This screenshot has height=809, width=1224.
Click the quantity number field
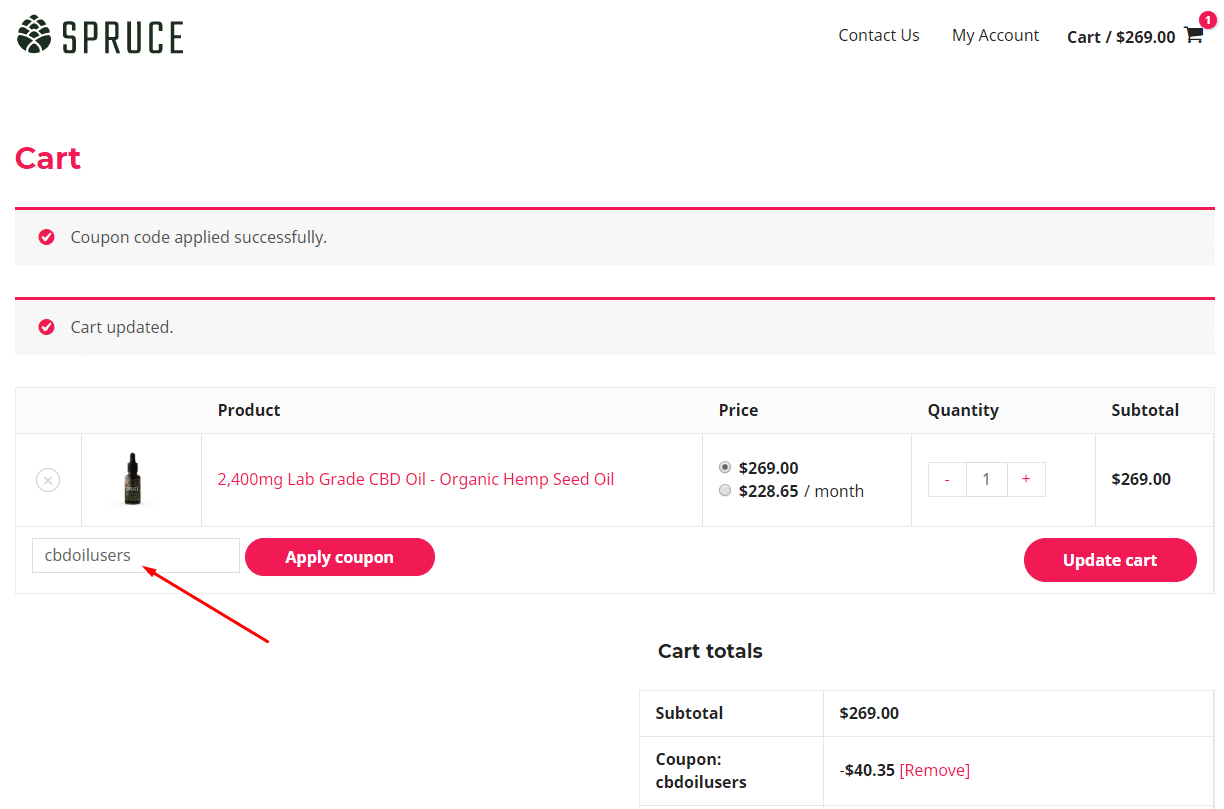point(986,480)
